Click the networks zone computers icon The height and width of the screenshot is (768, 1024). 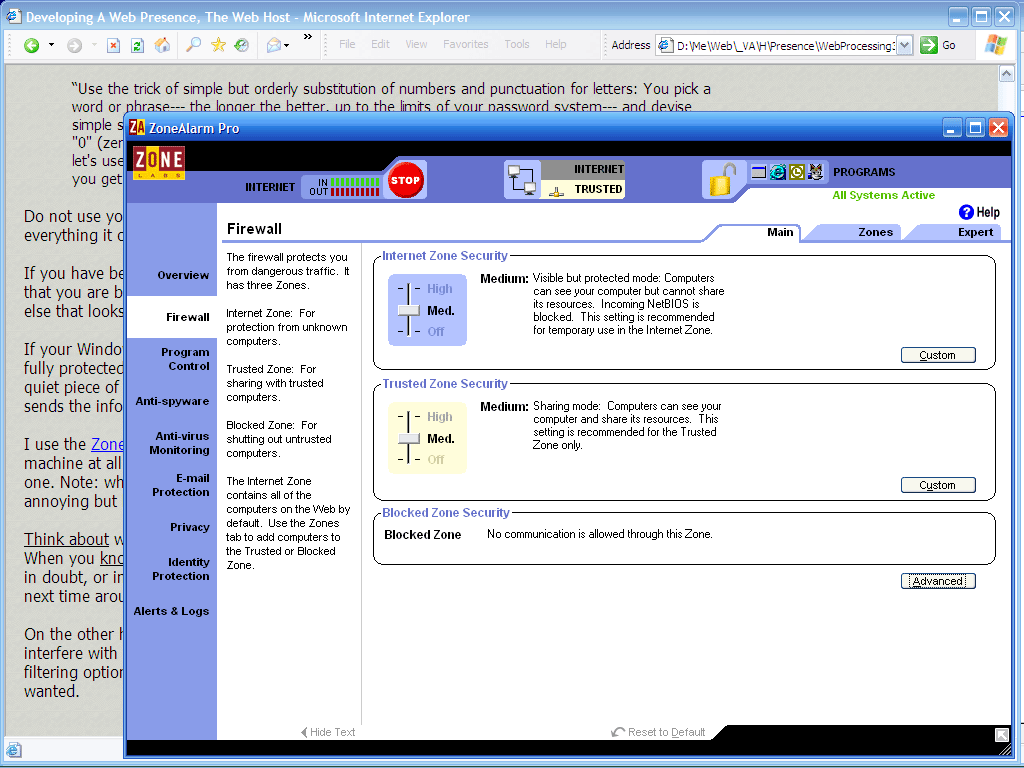click(x=522, y=179)
